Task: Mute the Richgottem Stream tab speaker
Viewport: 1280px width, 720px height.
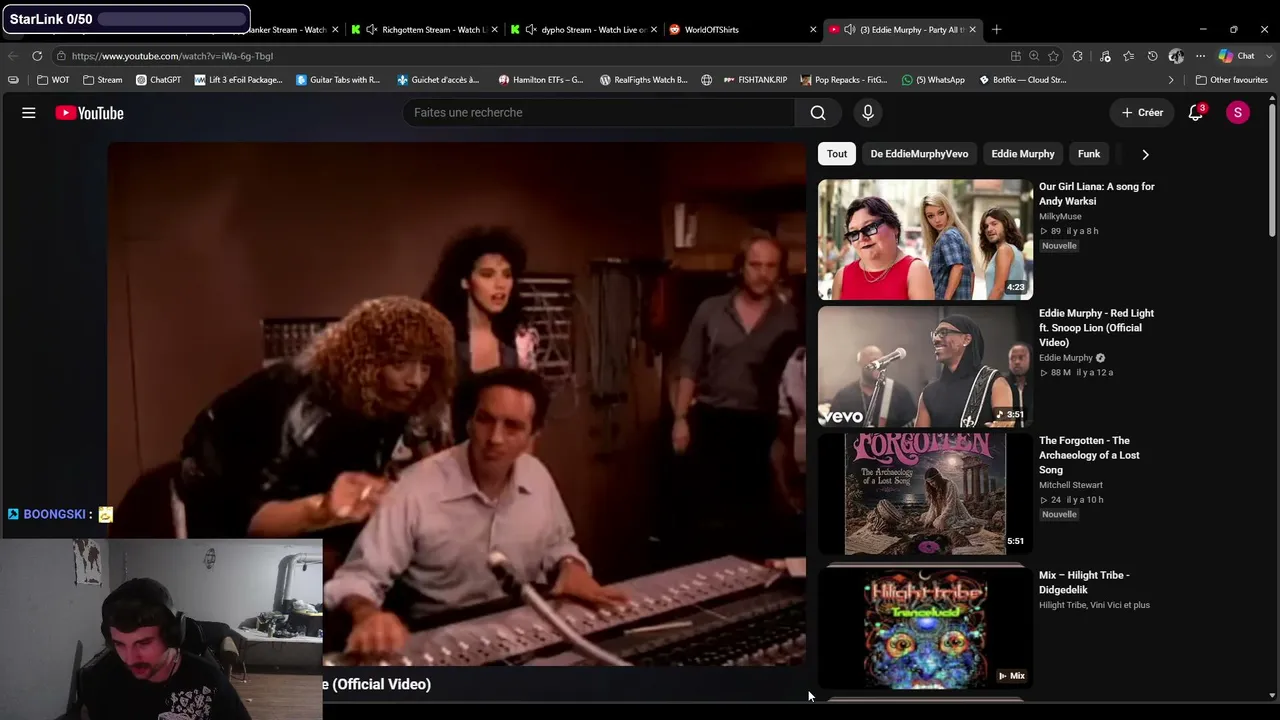Action: [x=372, y=30]
